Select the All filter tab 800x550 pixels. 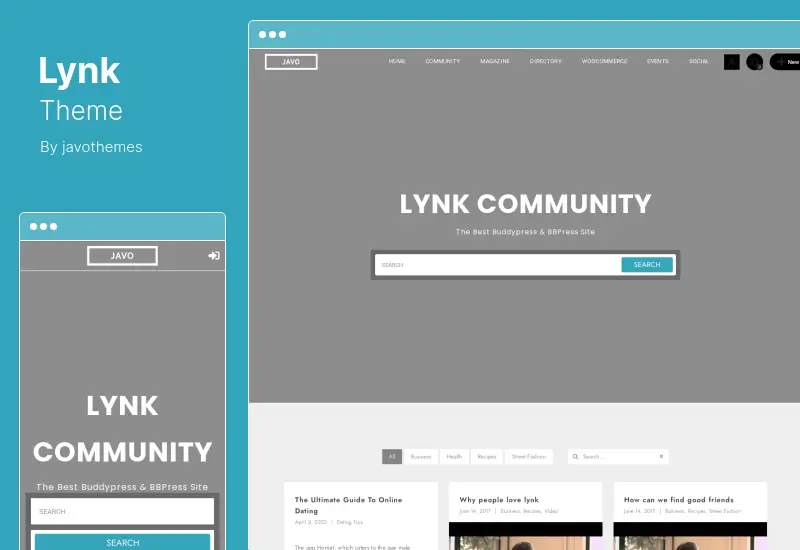[392, 457]
